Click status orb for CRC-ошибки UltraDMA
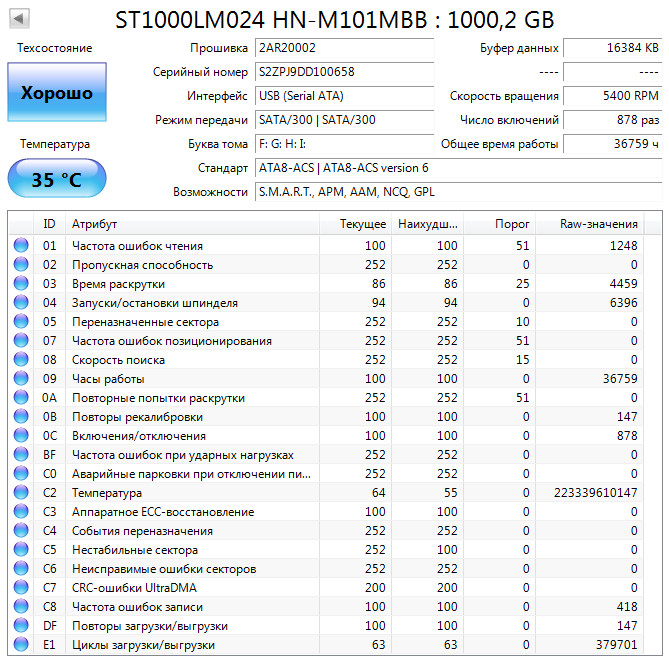This screenshot has width=669, height=661. pos(21,587)
